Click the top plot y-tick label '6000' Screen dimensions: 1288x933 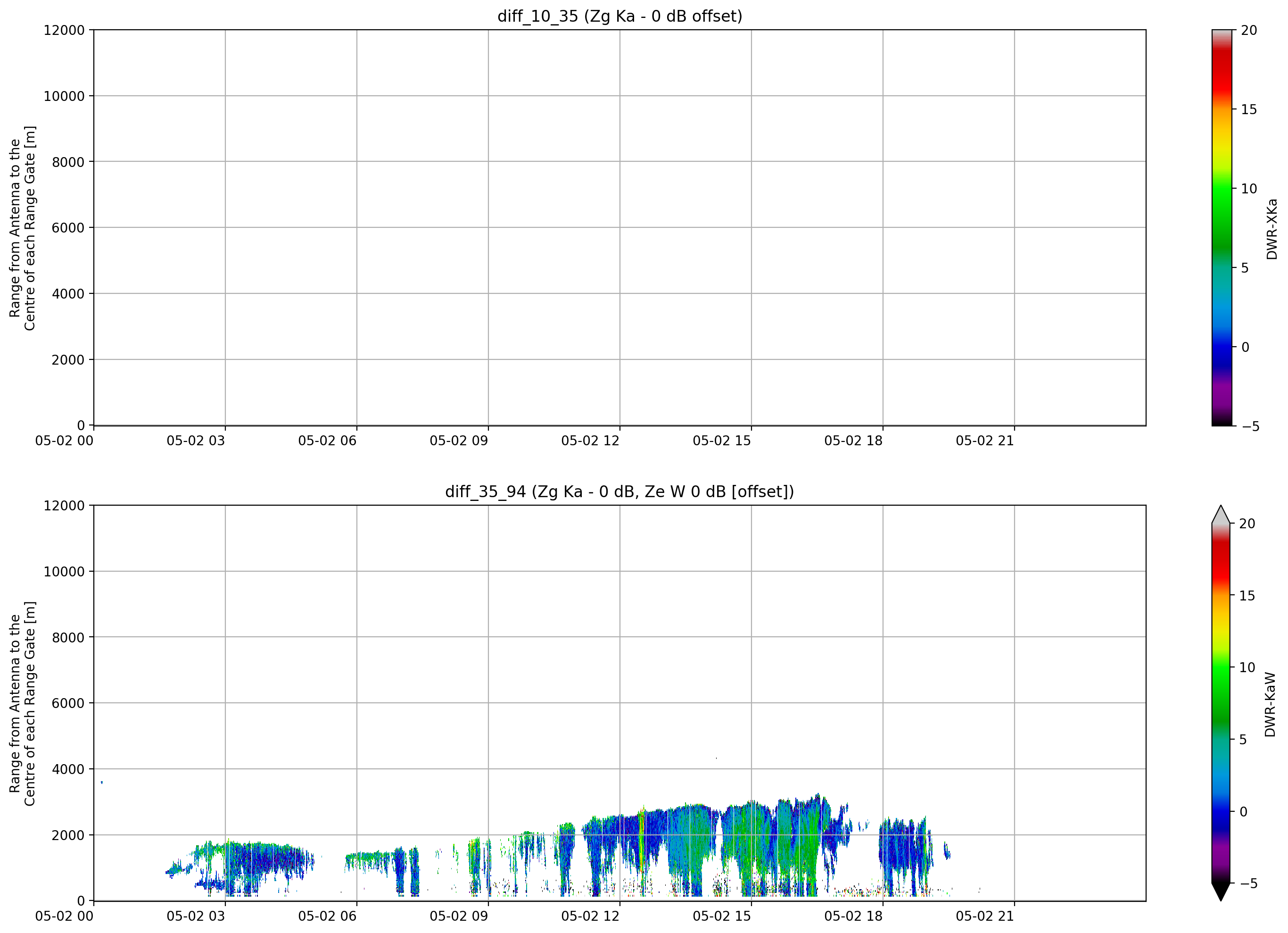(68, 228)
